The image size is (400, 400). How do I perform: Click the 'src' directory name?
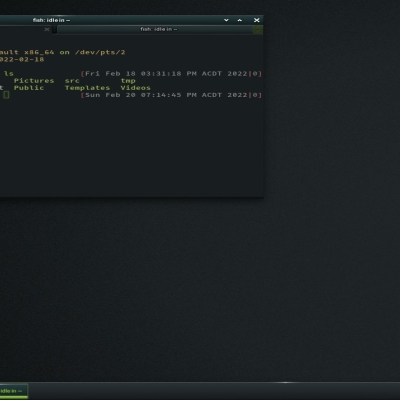[72, 81]
